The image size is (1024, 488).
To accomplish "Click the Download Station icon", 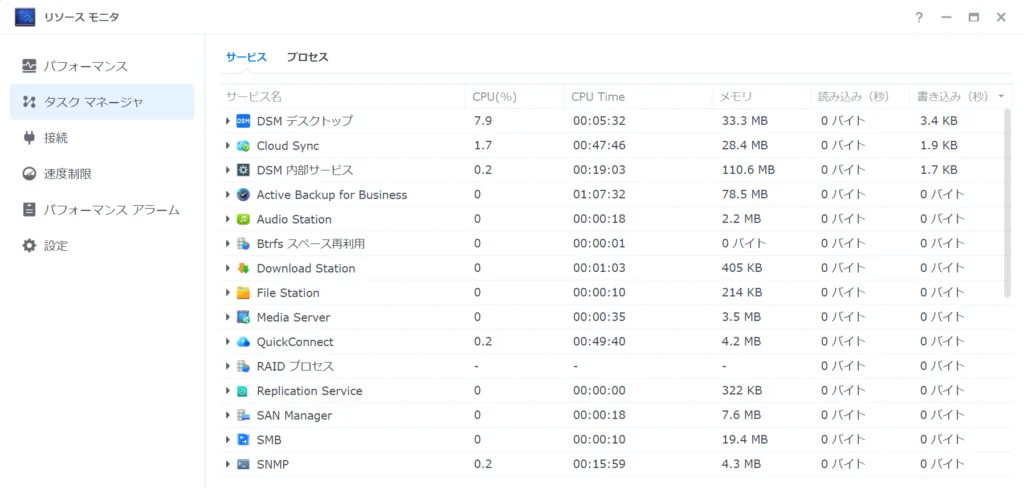I will [x=243, y=268].
